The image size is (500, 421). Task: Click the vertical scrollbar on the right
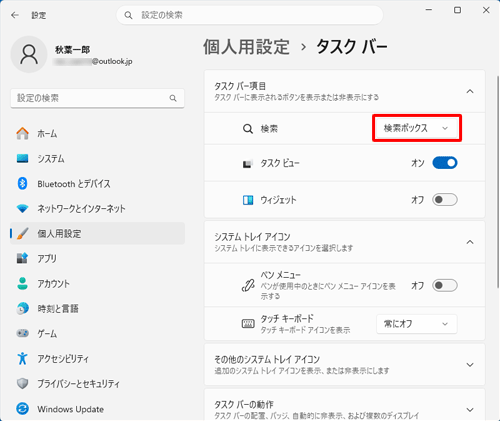[x=498, y=182]
